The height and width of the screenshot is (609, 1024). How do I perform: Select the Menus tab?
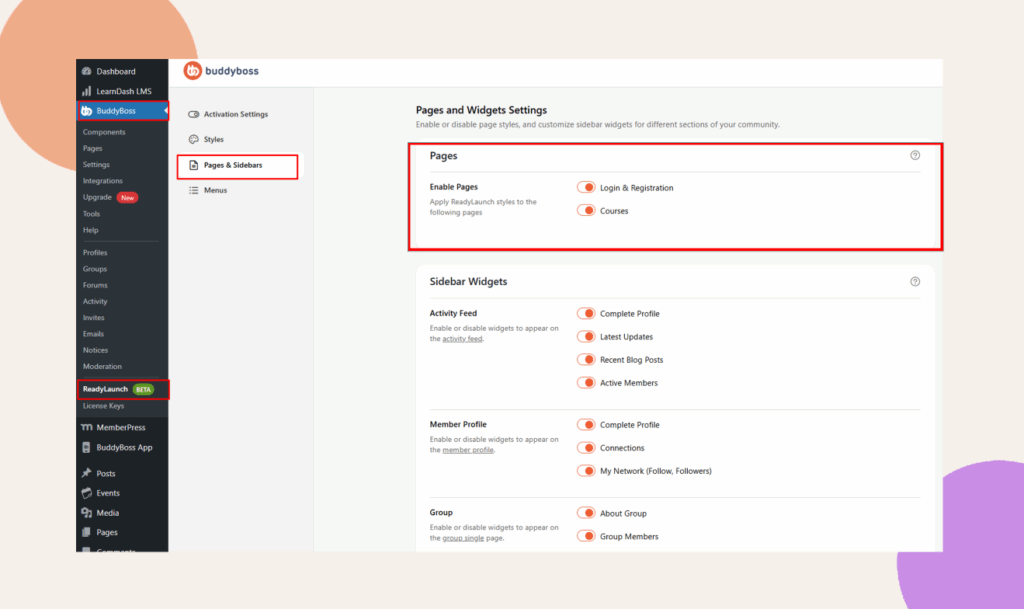pyautogui.click(x=215, y=190)
